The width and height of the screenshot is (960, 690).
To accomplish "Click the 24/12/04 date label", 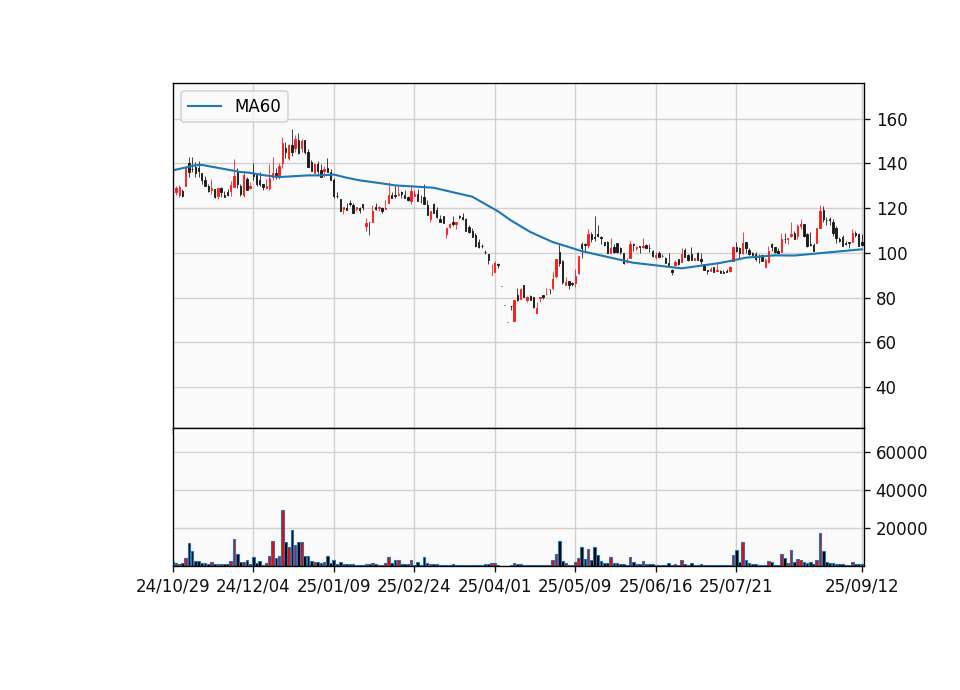I will (x=253, y=586).
